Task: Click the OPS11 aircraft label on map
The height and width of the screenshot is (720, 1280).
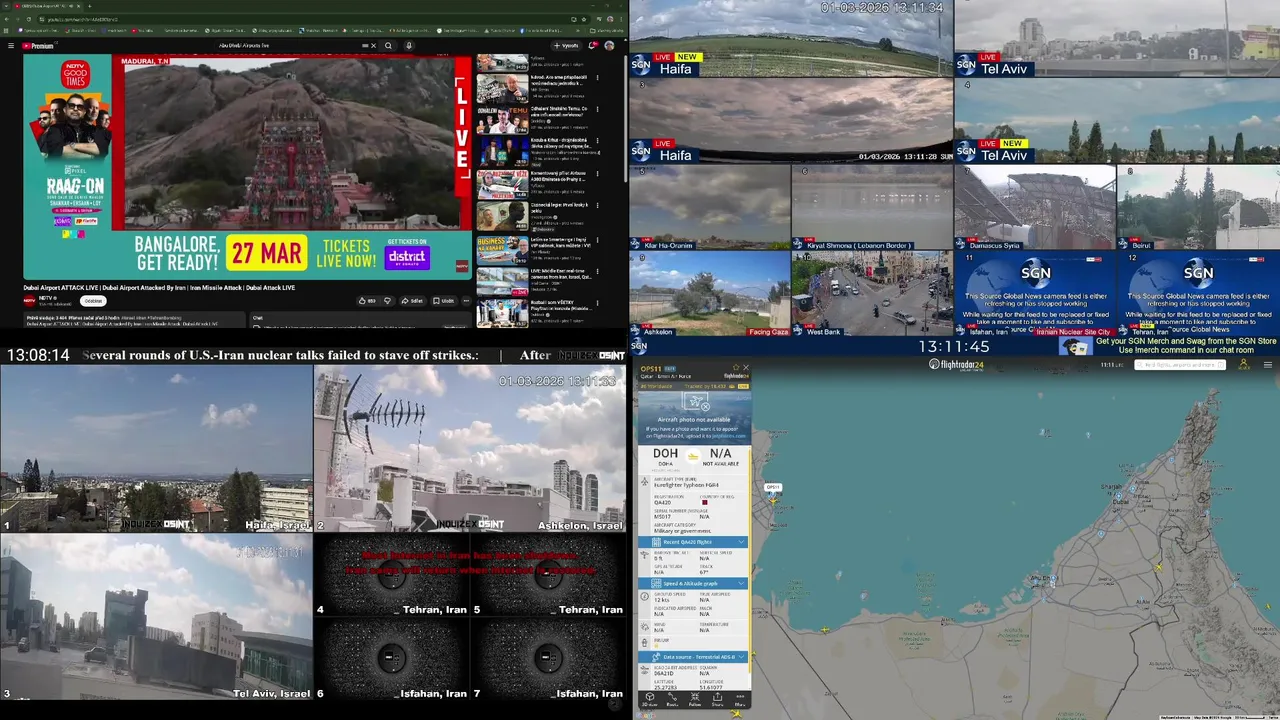Action: pyautogui.click(x=773, y=487)
